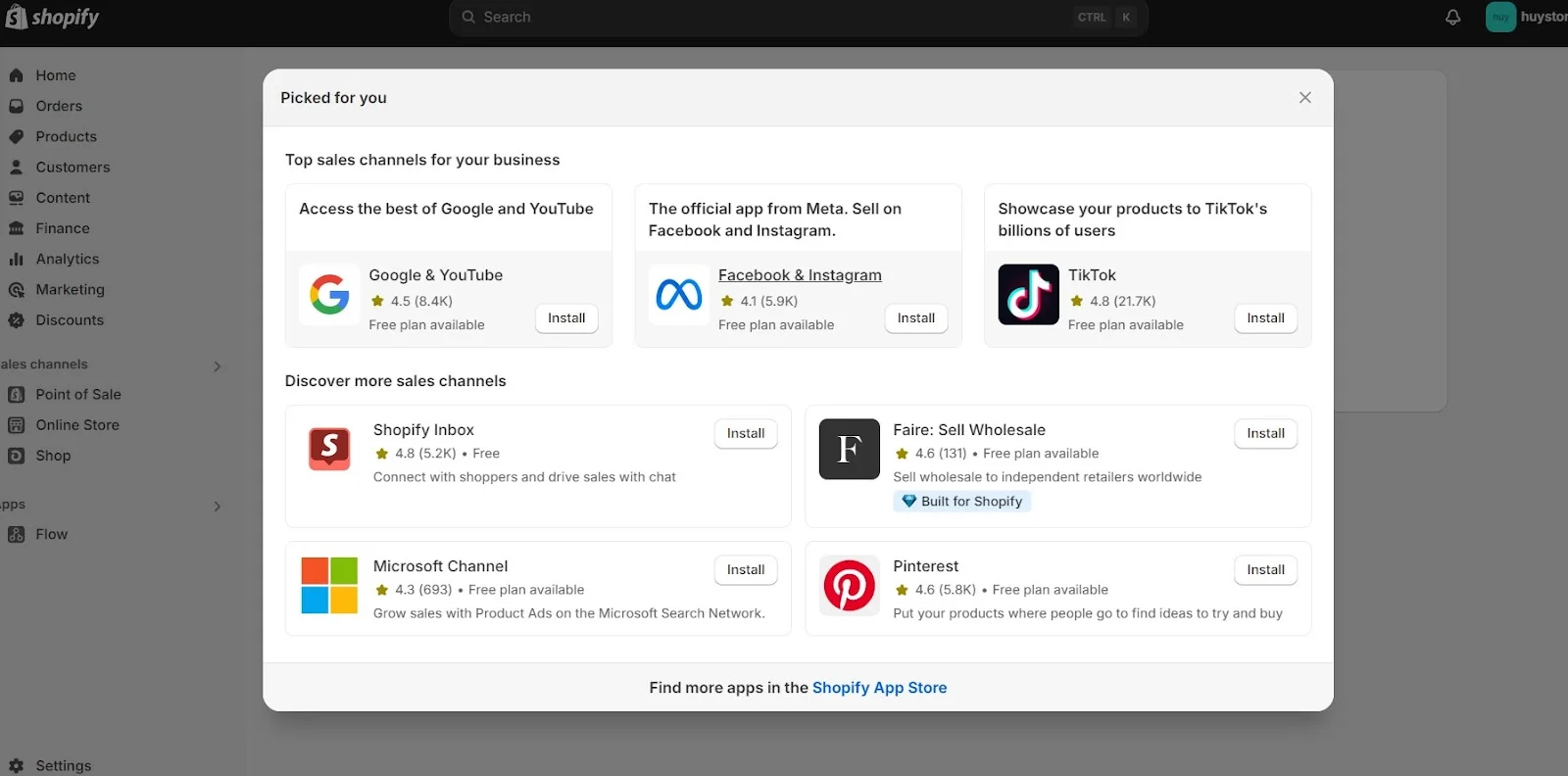This screenshot has height=776, width=1568.
Task: Install Shopify Inbox
Action: pos(746,433)
